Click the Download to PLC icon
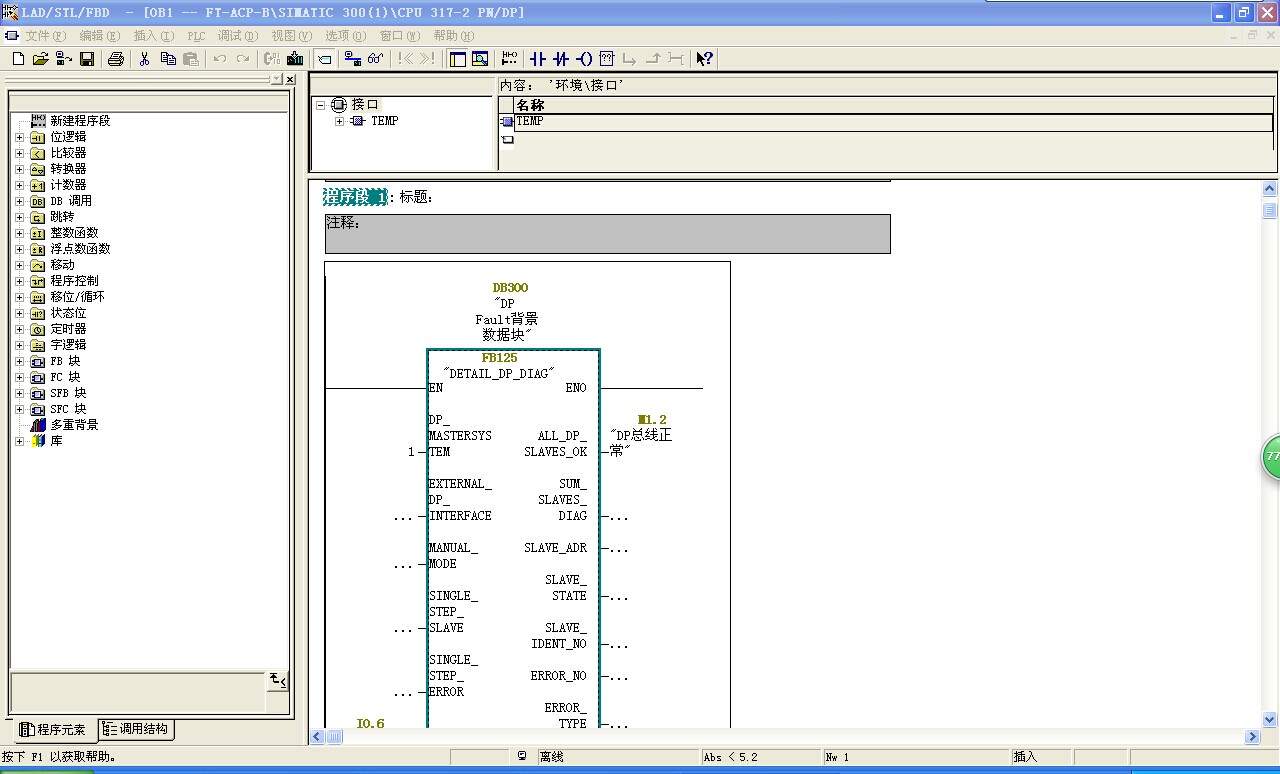Screen dimensions: 1280x774 (296, 59)
